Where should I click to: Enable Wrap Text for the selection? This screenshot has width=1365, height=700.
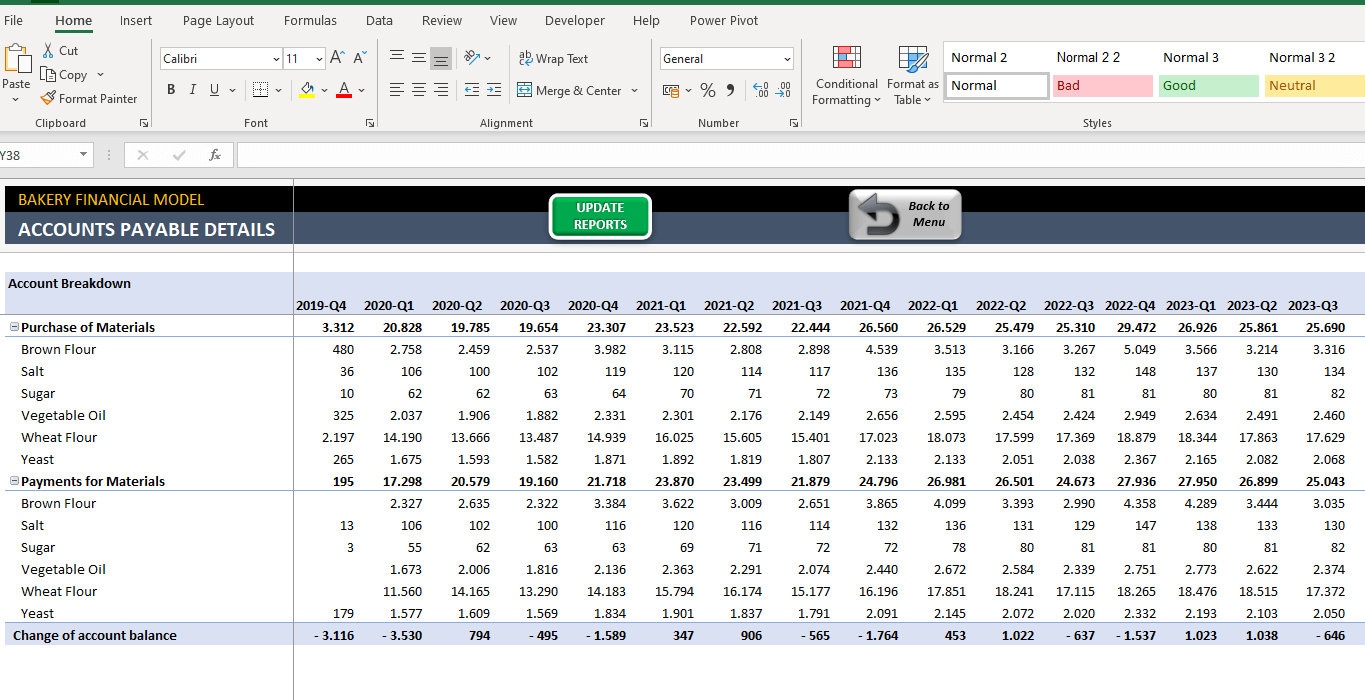coord(553,58)
